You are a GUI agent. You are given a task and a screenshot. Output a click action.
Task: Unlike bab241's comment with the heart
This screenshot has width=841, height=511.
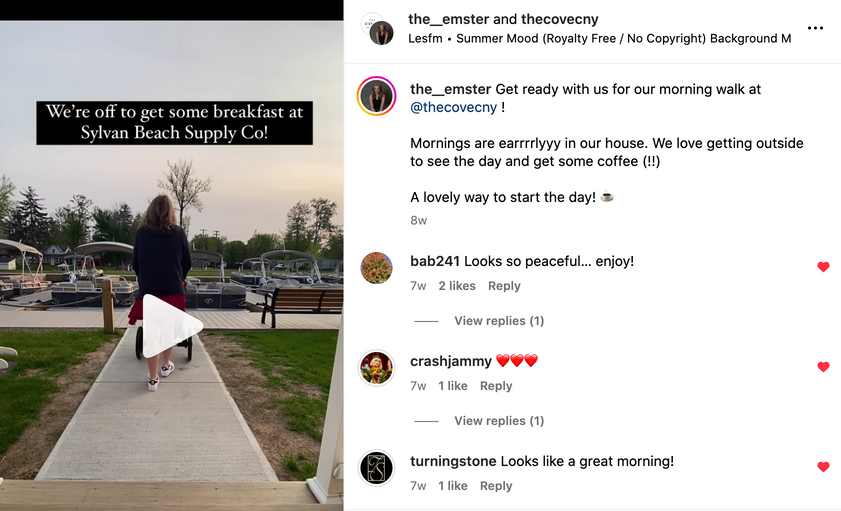click(x=823, y=266)
